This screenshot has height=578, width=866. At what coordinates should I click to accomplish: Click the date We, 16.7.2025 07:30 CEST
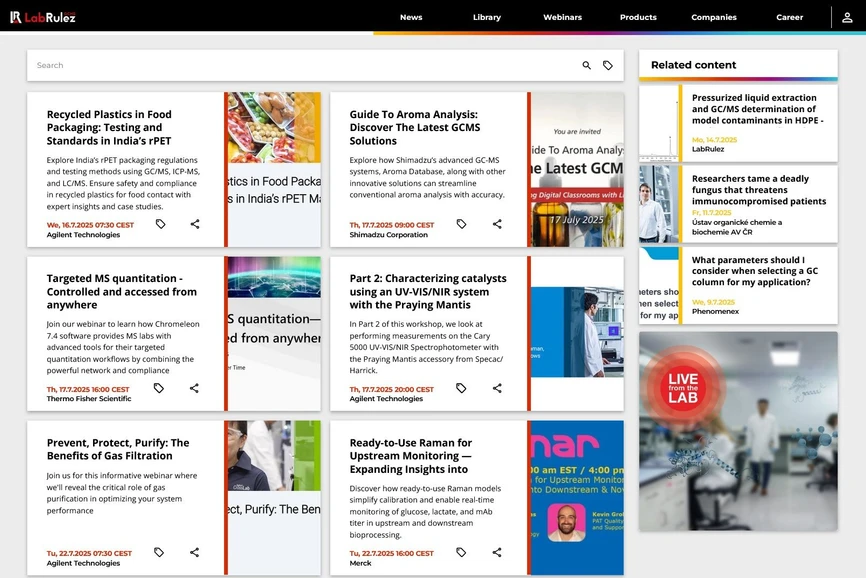90,225
